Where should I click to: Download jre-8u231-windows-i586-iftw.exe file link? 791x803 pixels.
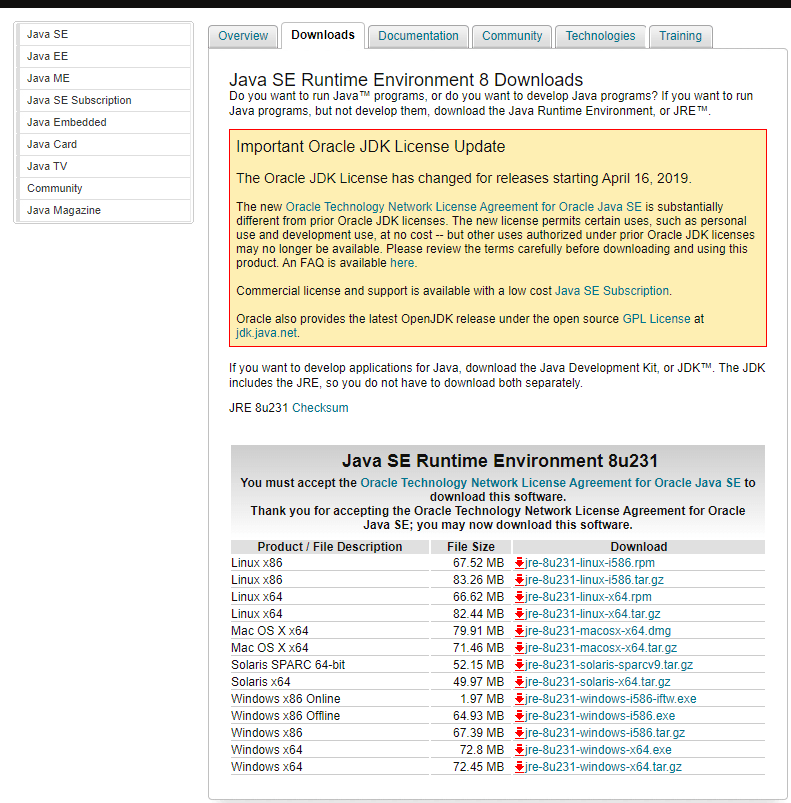click(x=611, y=699)
